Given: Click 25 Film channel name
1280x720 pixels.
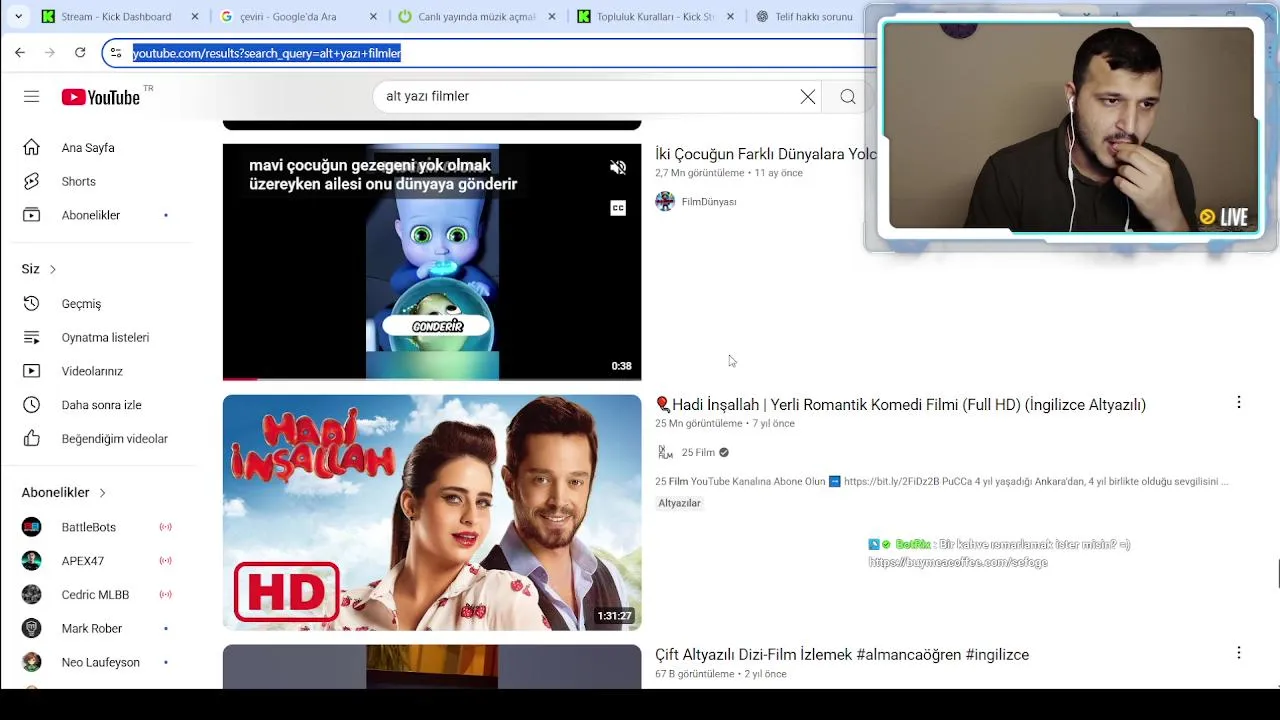Looking at the screenshot, I should [x=698, y=453].
